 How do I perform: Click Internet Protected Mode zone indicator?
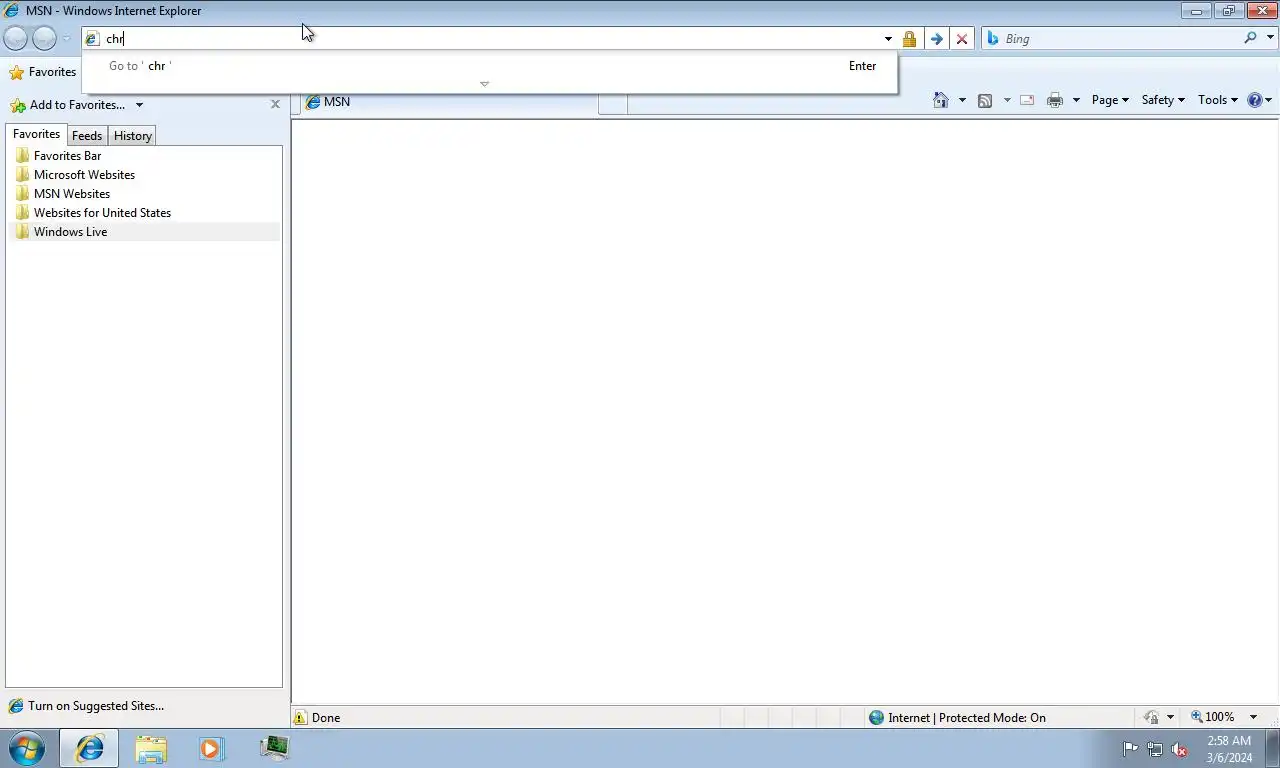[957, 717]
